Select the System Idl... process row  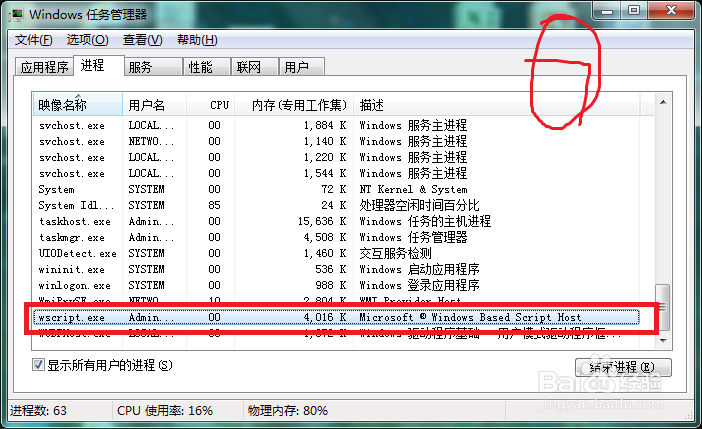336,206
